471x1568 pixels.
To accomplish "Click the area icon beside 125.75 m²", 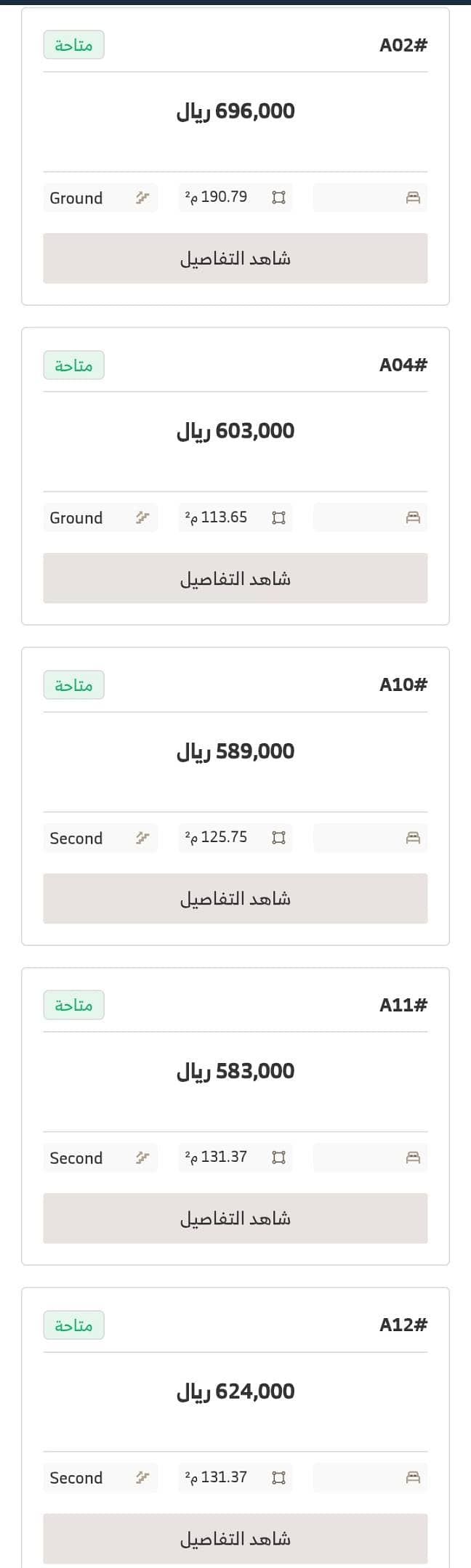I will [278, 838].
